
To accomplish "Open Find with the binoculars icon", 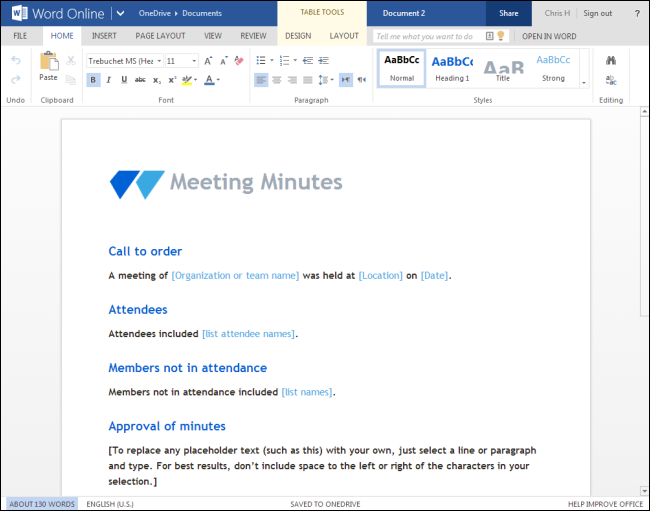I will click(x=610, y=61).
